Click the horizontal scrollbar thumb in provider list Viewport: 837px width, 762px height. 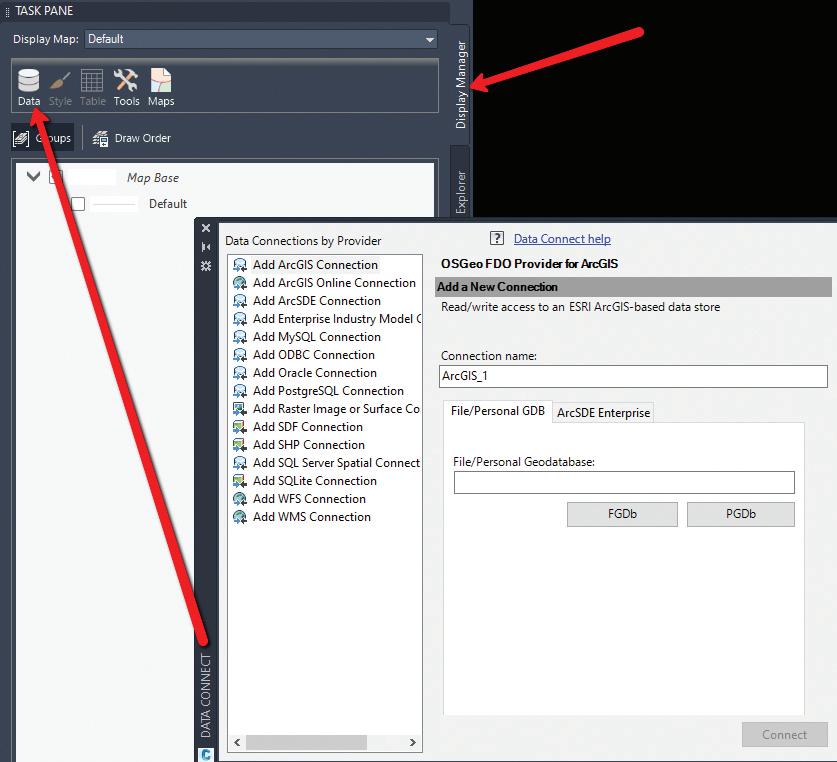(306, 742)
